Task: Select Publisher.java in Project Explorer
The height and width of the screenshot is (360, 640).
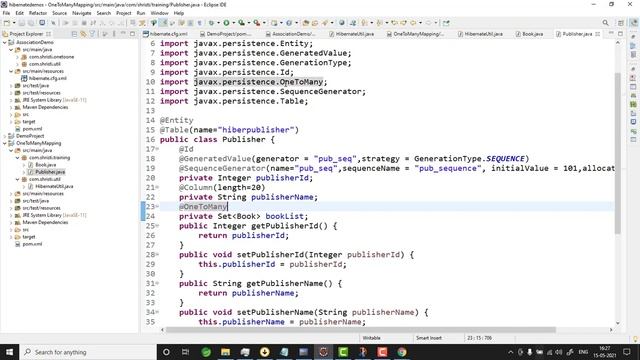Action: 50,172
